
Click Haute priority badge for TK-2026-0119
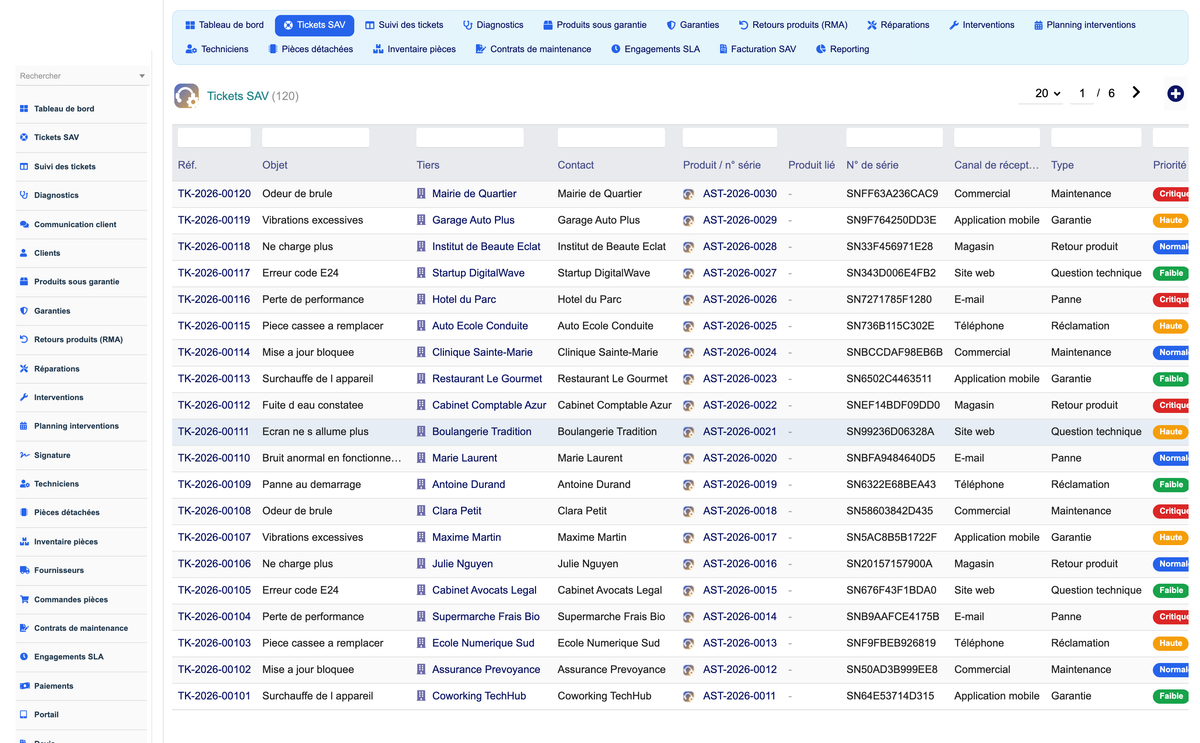1171,220
